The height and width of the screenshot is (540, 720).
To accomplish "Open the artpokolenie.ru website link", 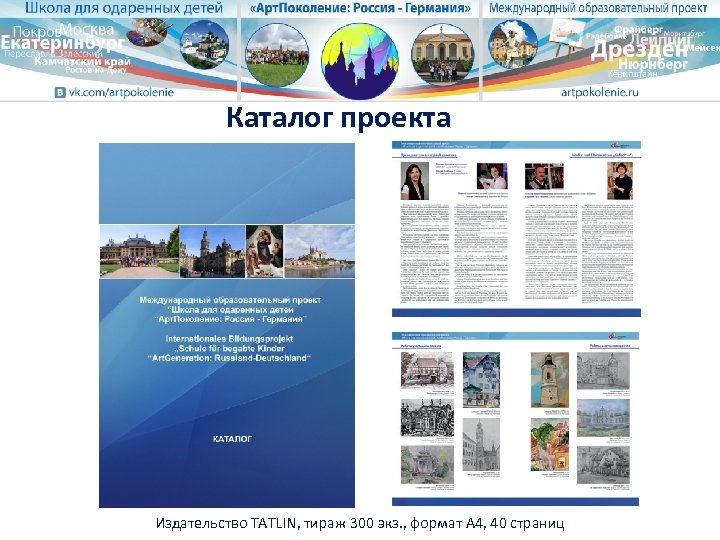I will pyautogui.click(x=600, y=92).
